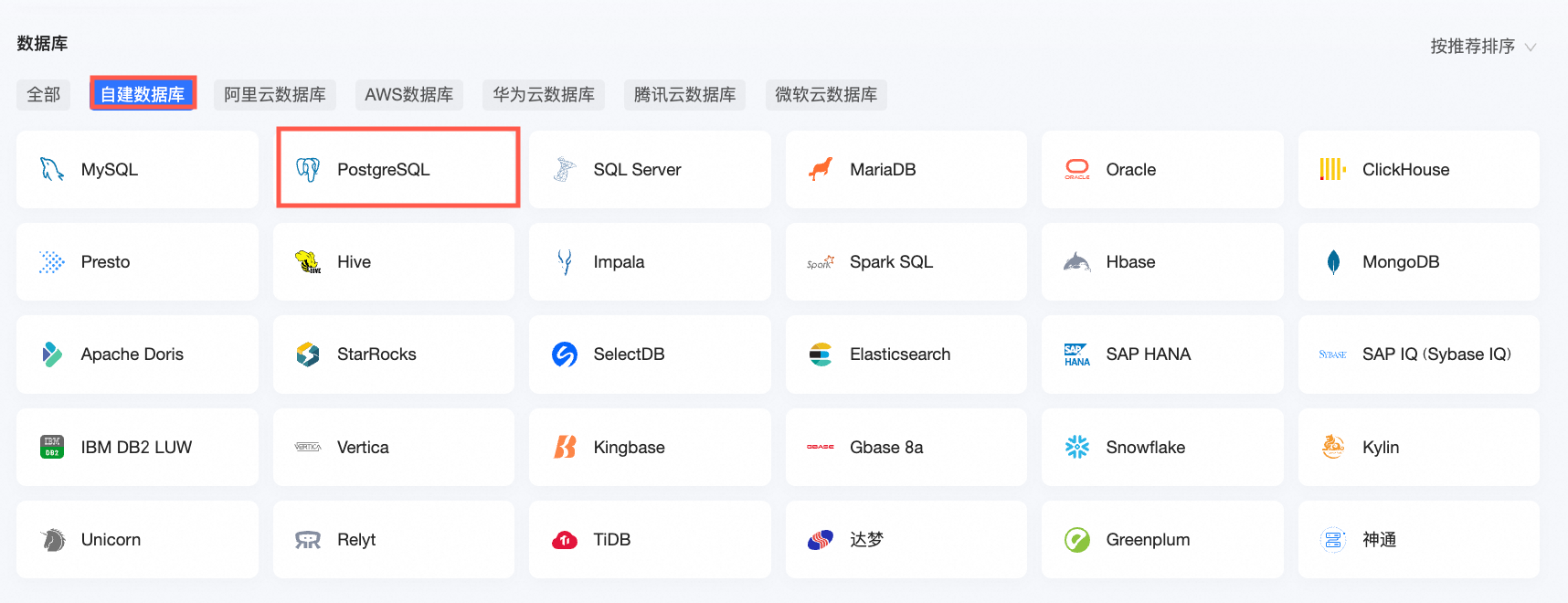This screenshot has width=1568, height=603.
Task: Click the Apache Doris icon
Action: pyautogui.click(x=52, y=354)
